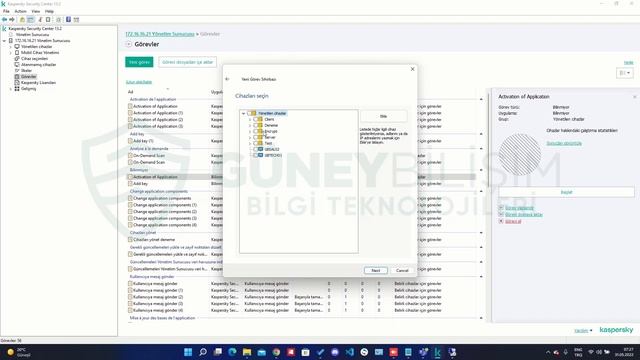Toggle the Show/Hide console tree toolbar icon

tap(31, 20)
